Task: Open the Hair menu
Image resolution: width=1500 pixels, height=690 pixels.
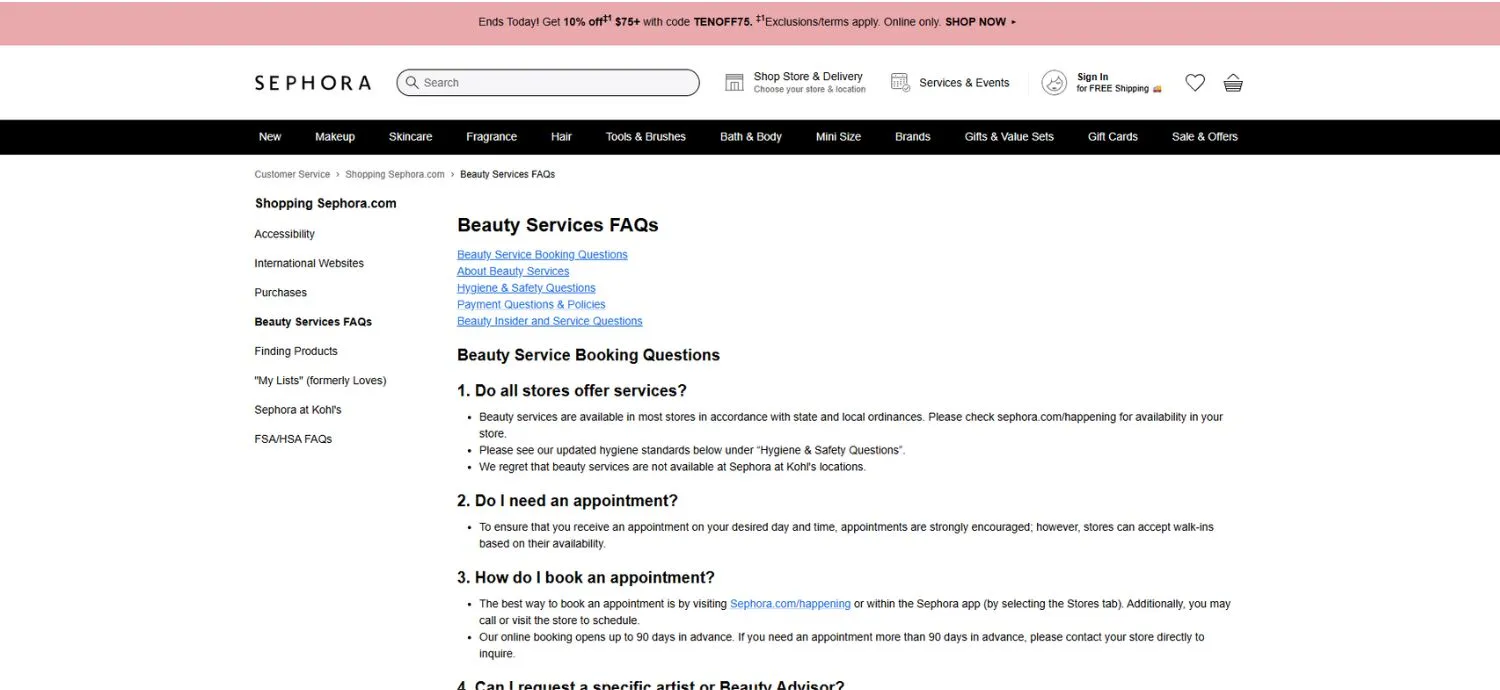Action: 561,137
